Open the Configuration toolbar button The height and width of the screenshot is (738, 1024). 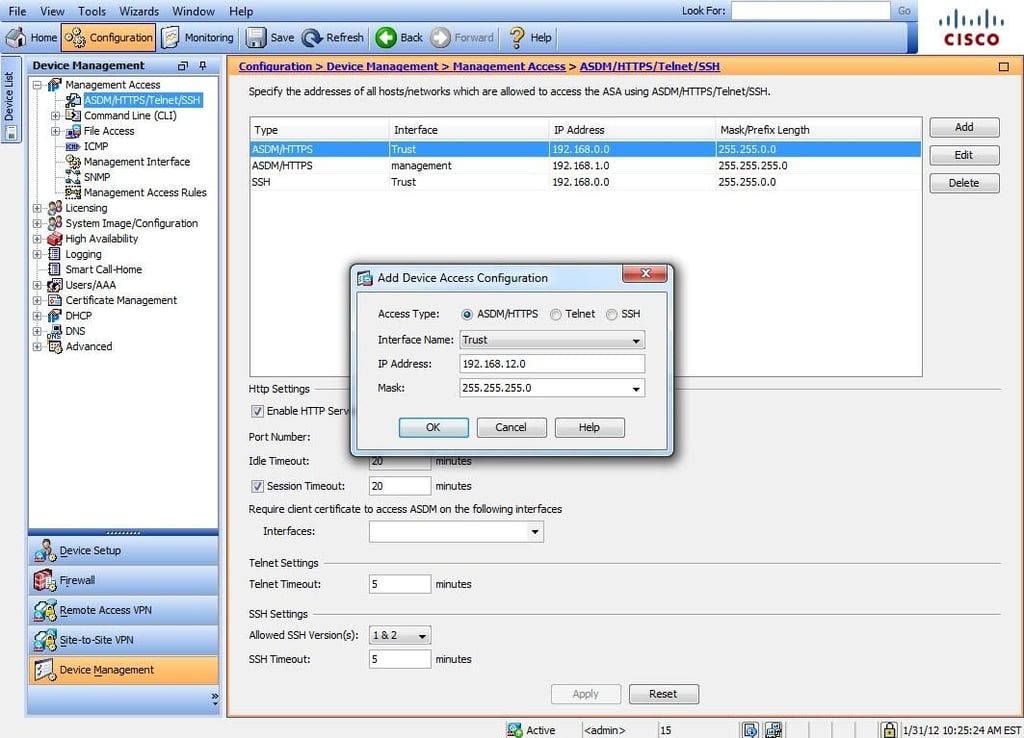[x=108, y=37]
